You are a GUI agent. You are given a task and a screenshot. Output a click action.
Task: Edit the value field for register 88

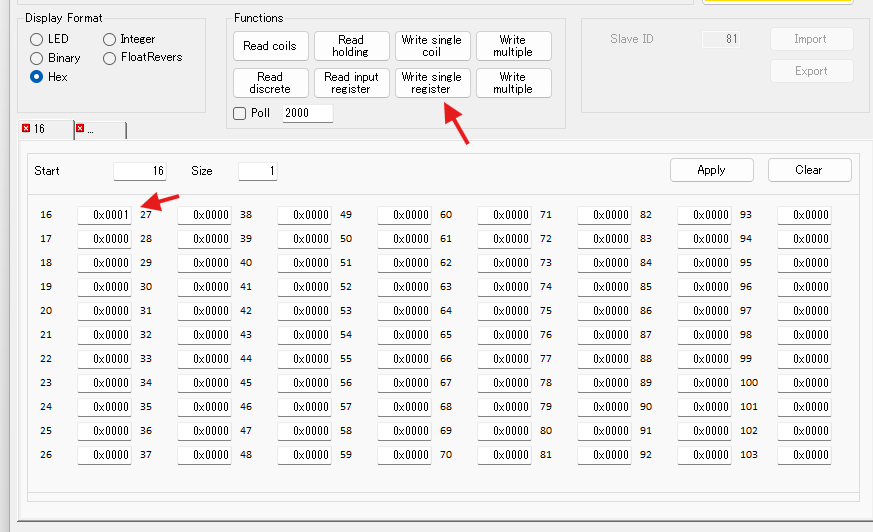[x=704, y=359]
